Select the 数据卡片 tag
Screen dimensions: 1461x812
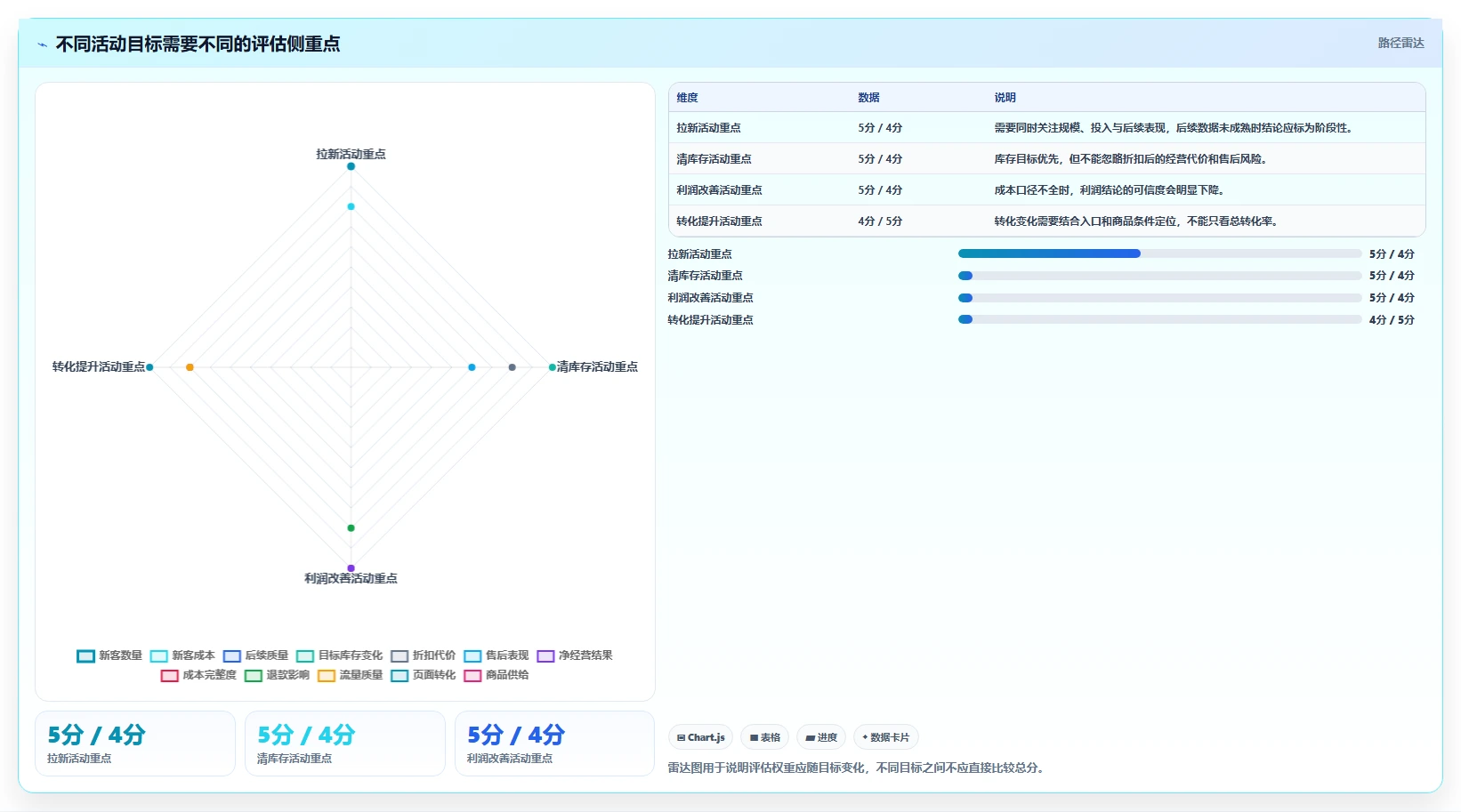(x=886, y=737)
